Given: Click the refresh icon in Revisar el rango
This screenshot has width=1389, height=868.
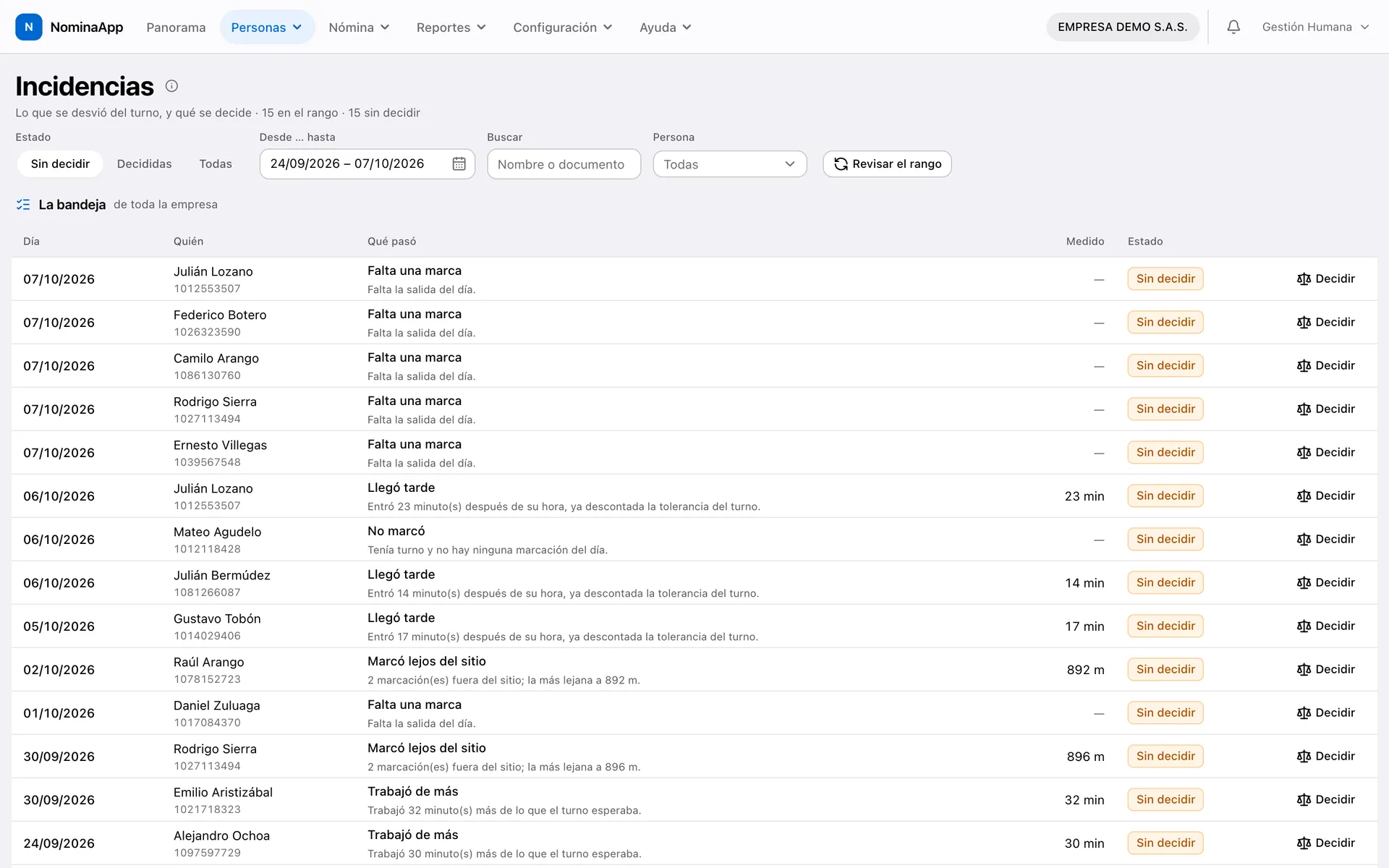Looking at the screenshot, I should click(x=841, y=164).
